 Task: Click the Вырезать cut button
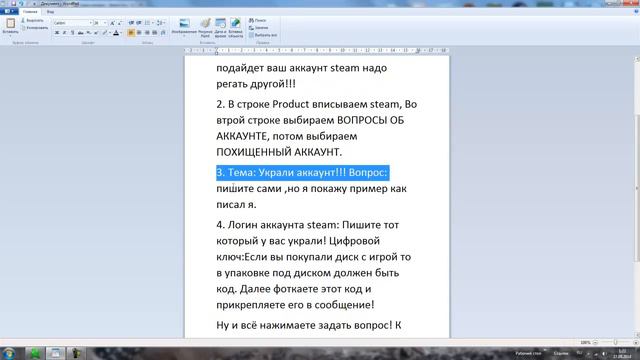(x=32, y=20)
